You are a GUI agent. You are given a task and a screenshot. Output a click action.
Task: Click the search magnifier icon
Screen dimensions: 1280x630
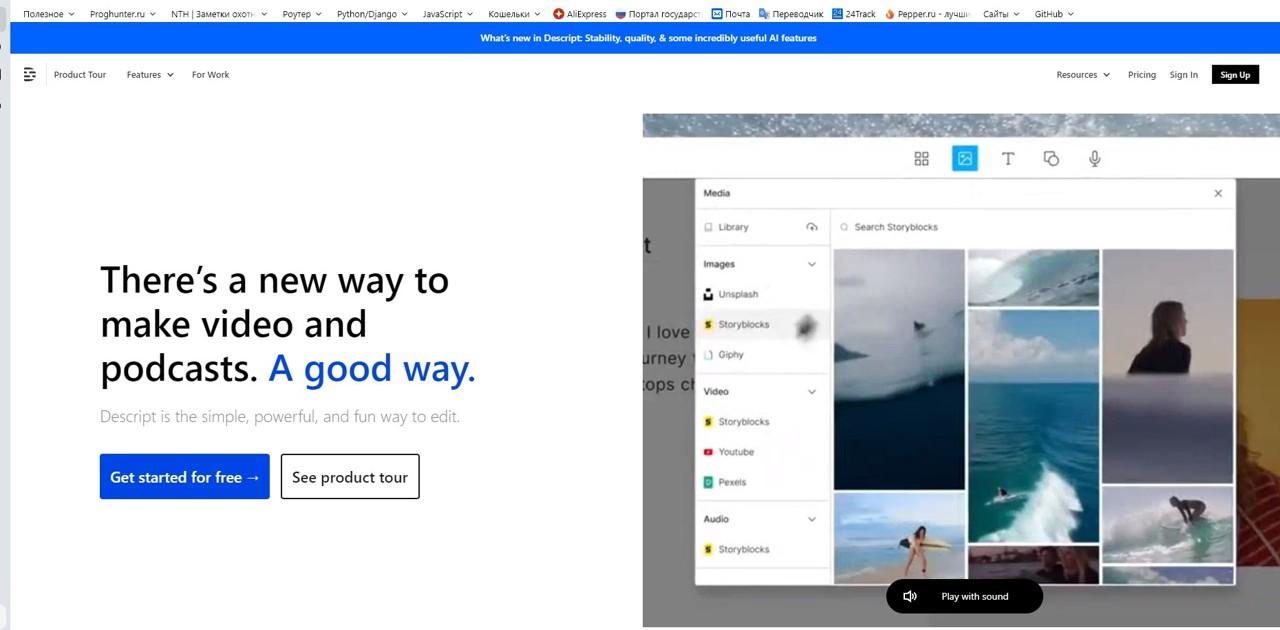845,227
